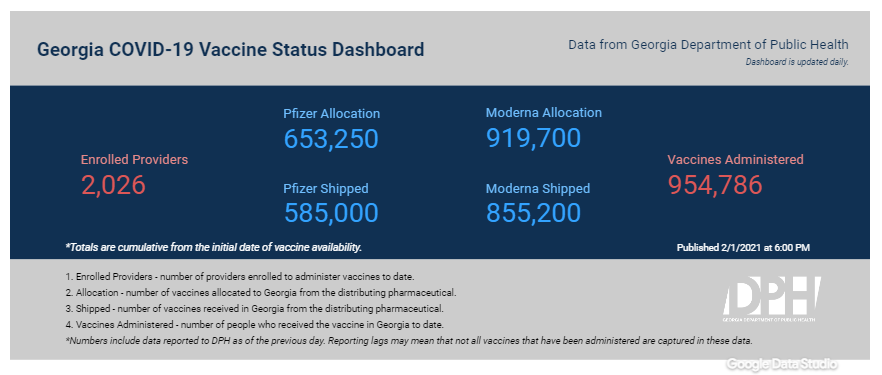Click the Georgia COVID-19 Vaccine Status Dashboard title

click(231, 49)
